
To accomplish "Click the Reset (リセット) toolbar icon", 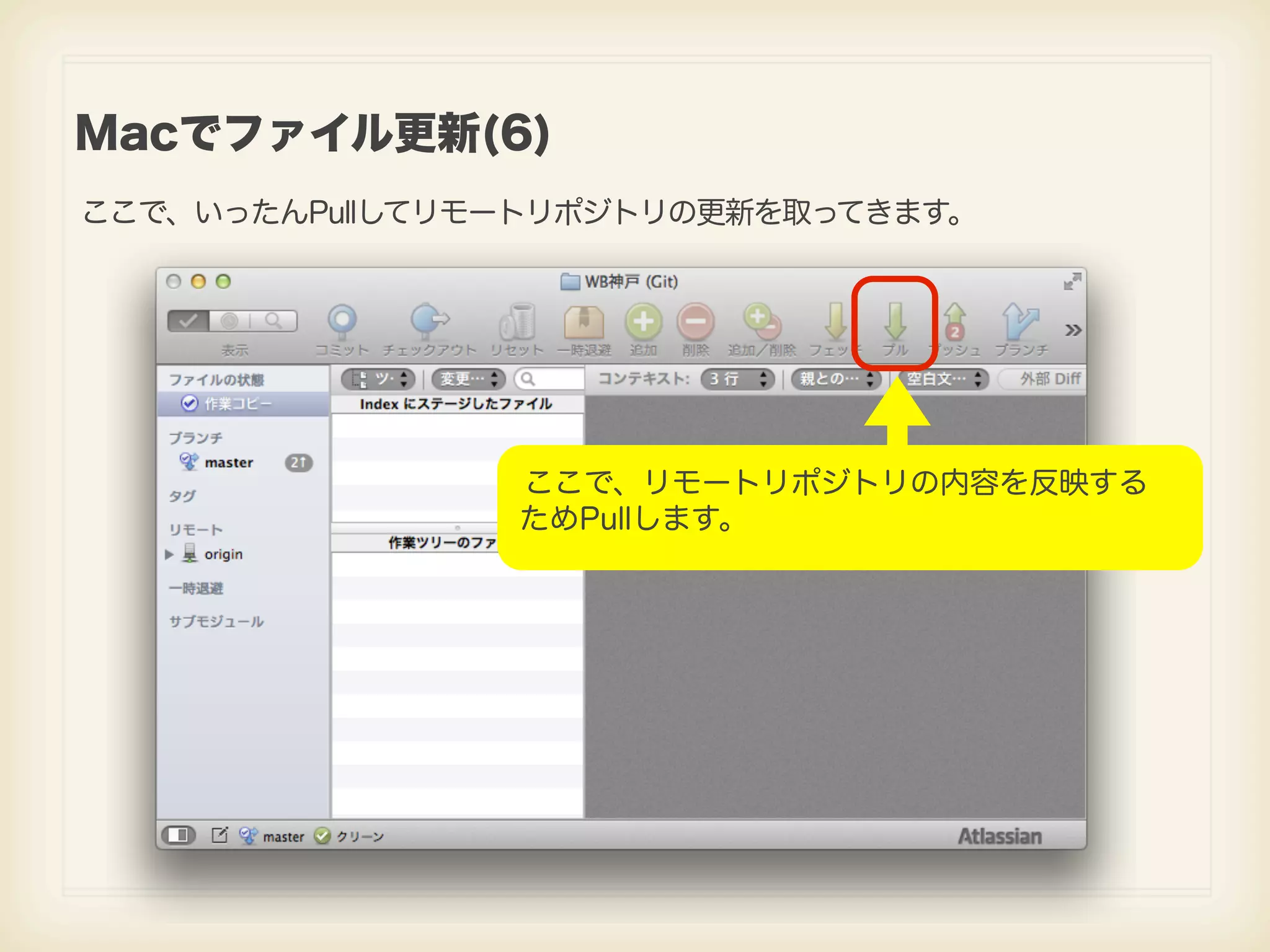I will [517, 322].
